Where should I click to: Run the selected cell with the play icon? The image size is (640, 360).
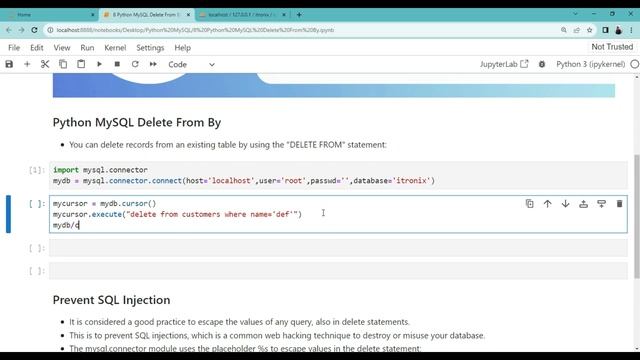[99, 64]
